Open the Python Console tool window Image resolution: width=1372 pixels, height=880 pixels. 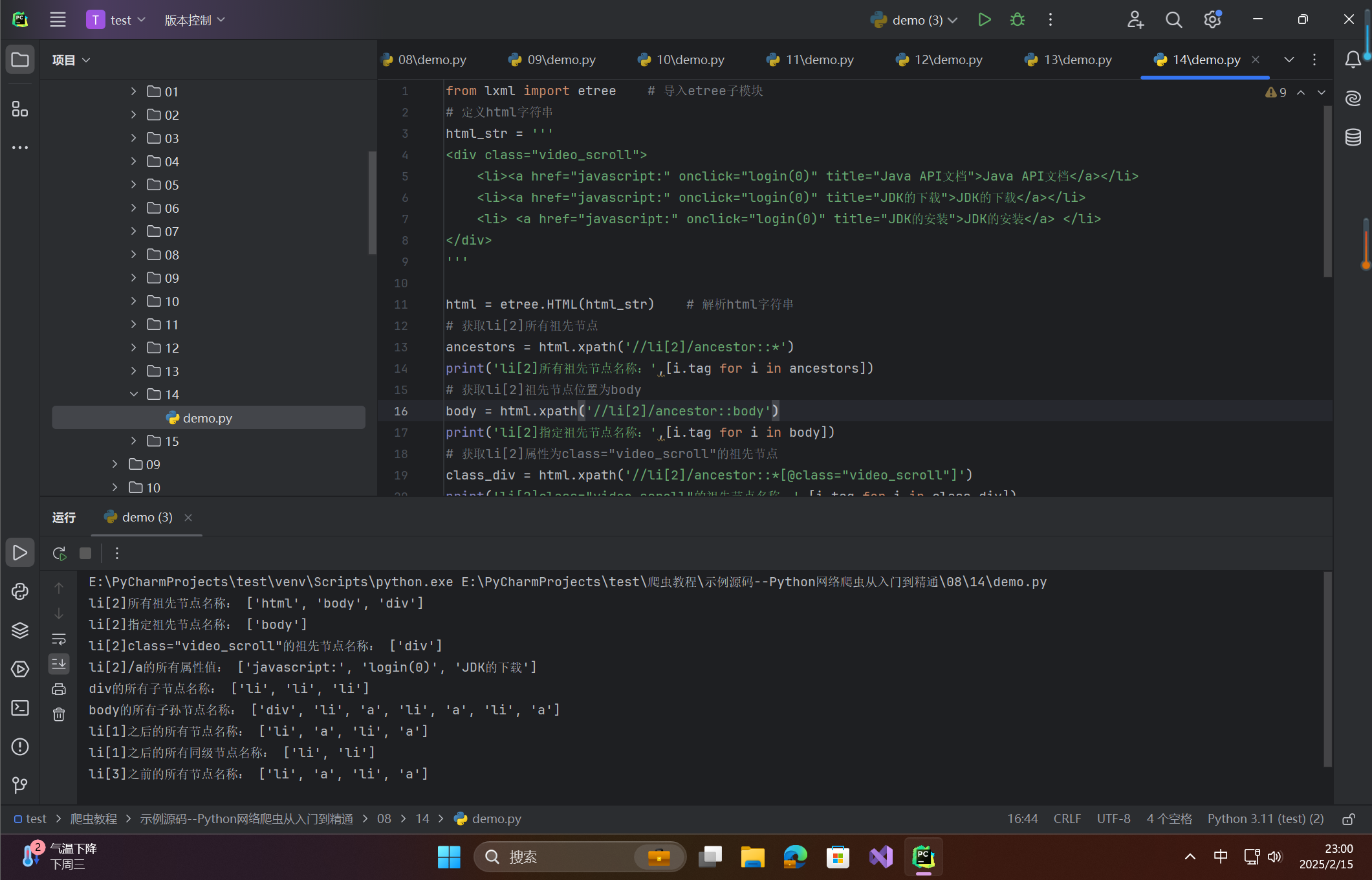[20, 591]
